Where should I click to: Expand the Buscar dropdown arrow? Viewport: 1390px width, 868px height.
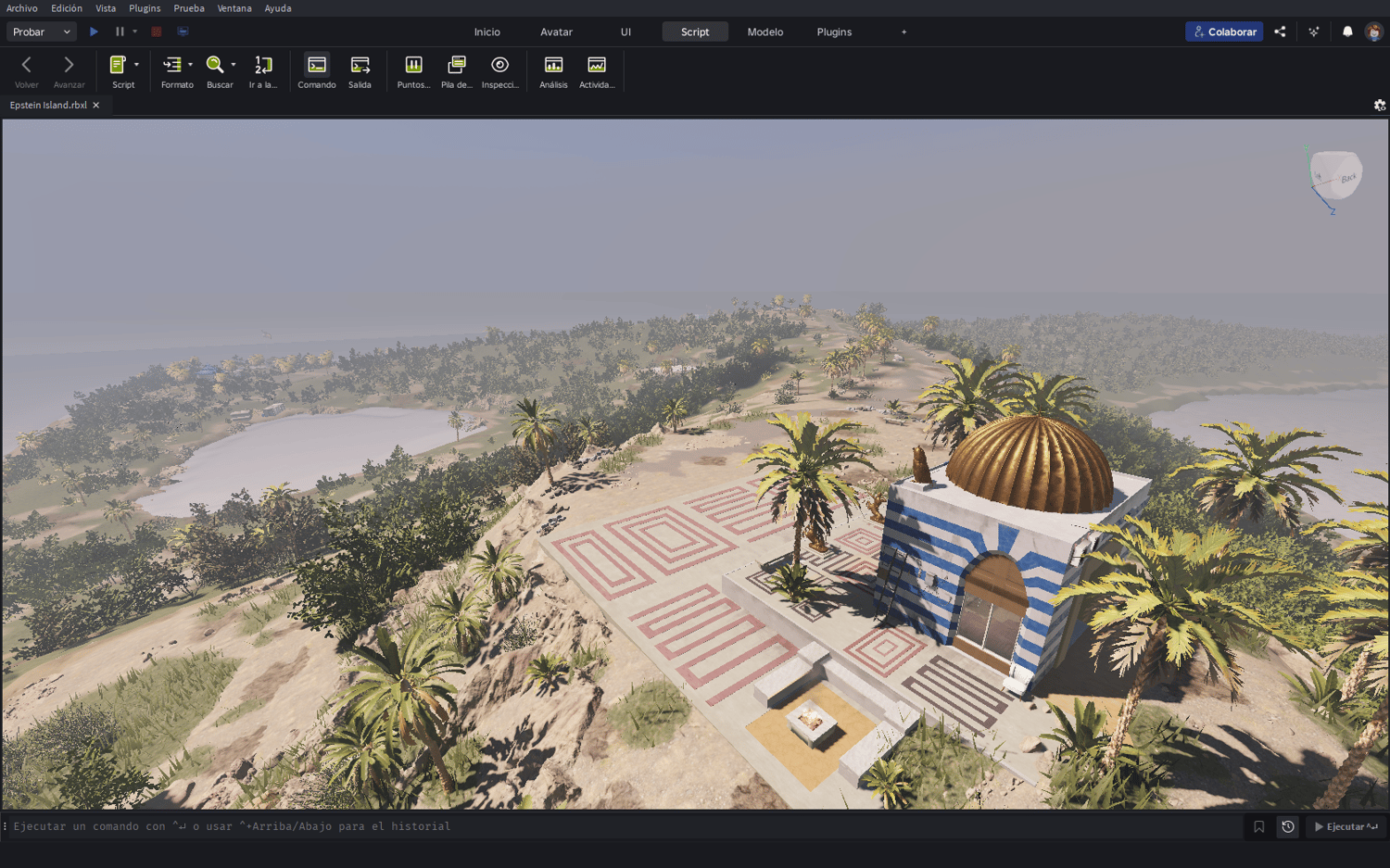[x=234, y=65]
